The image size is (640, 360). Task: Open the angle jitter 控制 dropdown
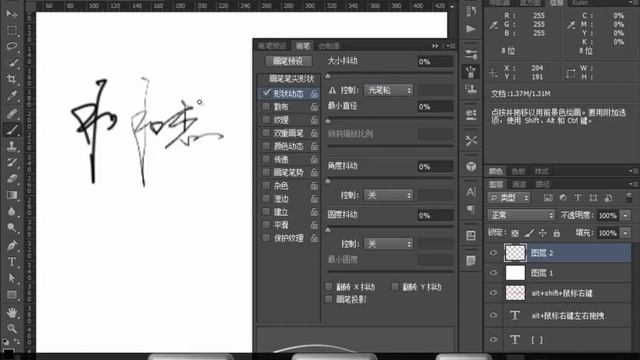coord(389,195)
